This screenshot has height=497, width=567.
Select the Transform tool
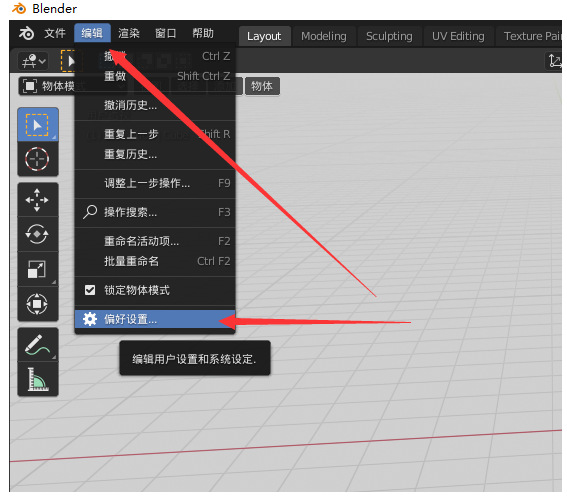(38, 304)
